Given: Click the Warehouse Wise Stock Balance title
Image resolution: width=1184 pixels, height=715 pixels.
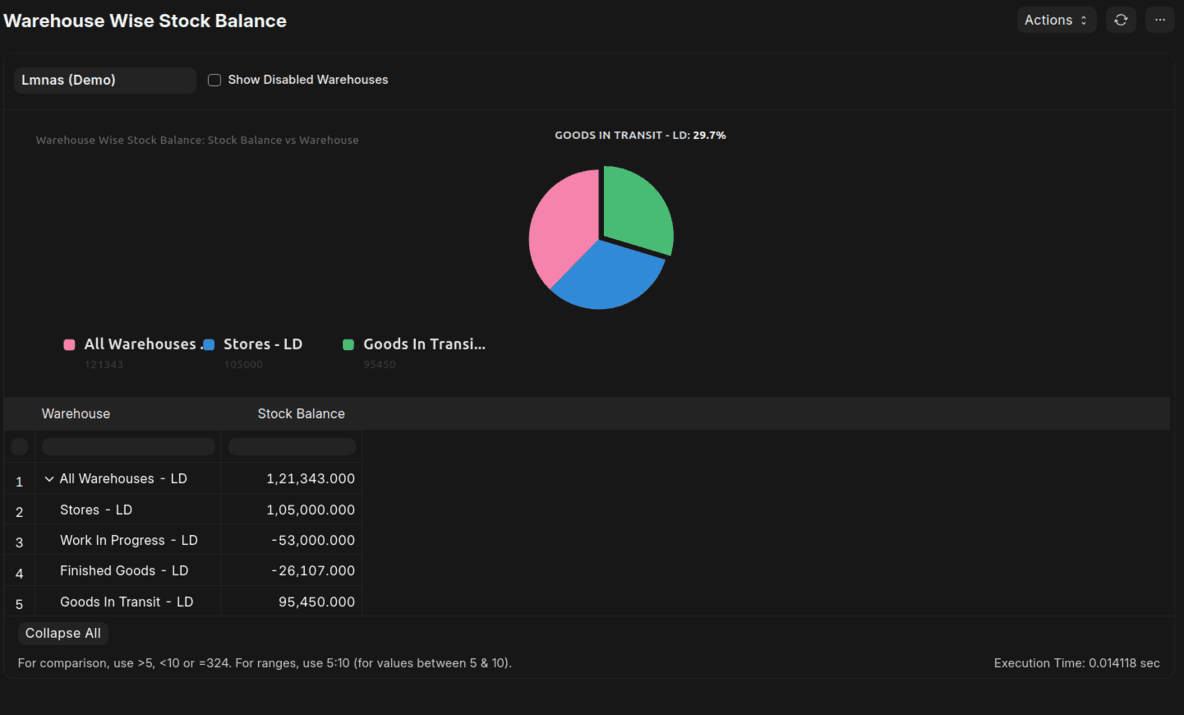Looking at the screenshot, I should [144, 20].
